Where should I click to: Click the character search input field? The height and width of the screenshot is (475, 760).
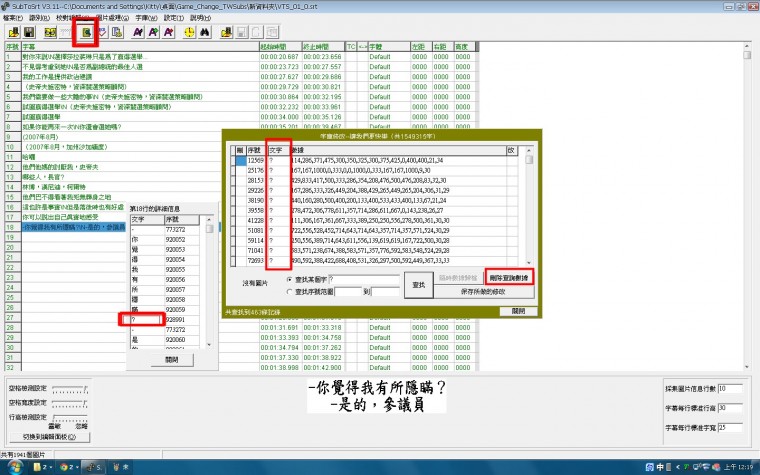[364, 279]
